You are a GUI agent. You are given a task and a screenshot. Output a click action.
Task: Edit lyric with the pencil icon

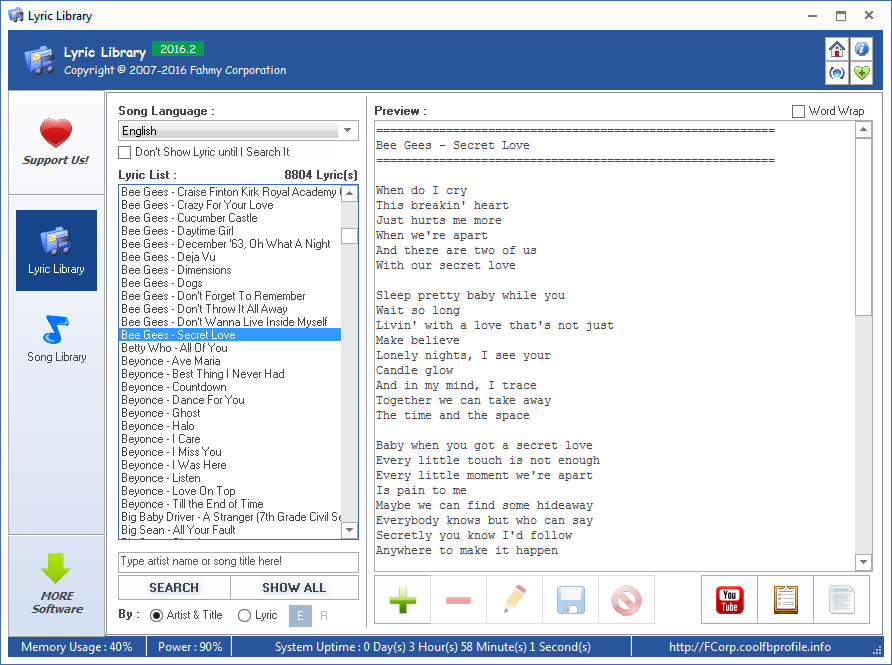point(514,600)
